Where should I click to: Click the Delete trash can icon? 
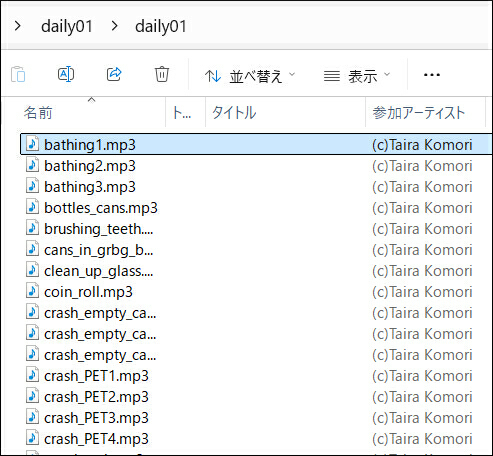click(162, 74)
